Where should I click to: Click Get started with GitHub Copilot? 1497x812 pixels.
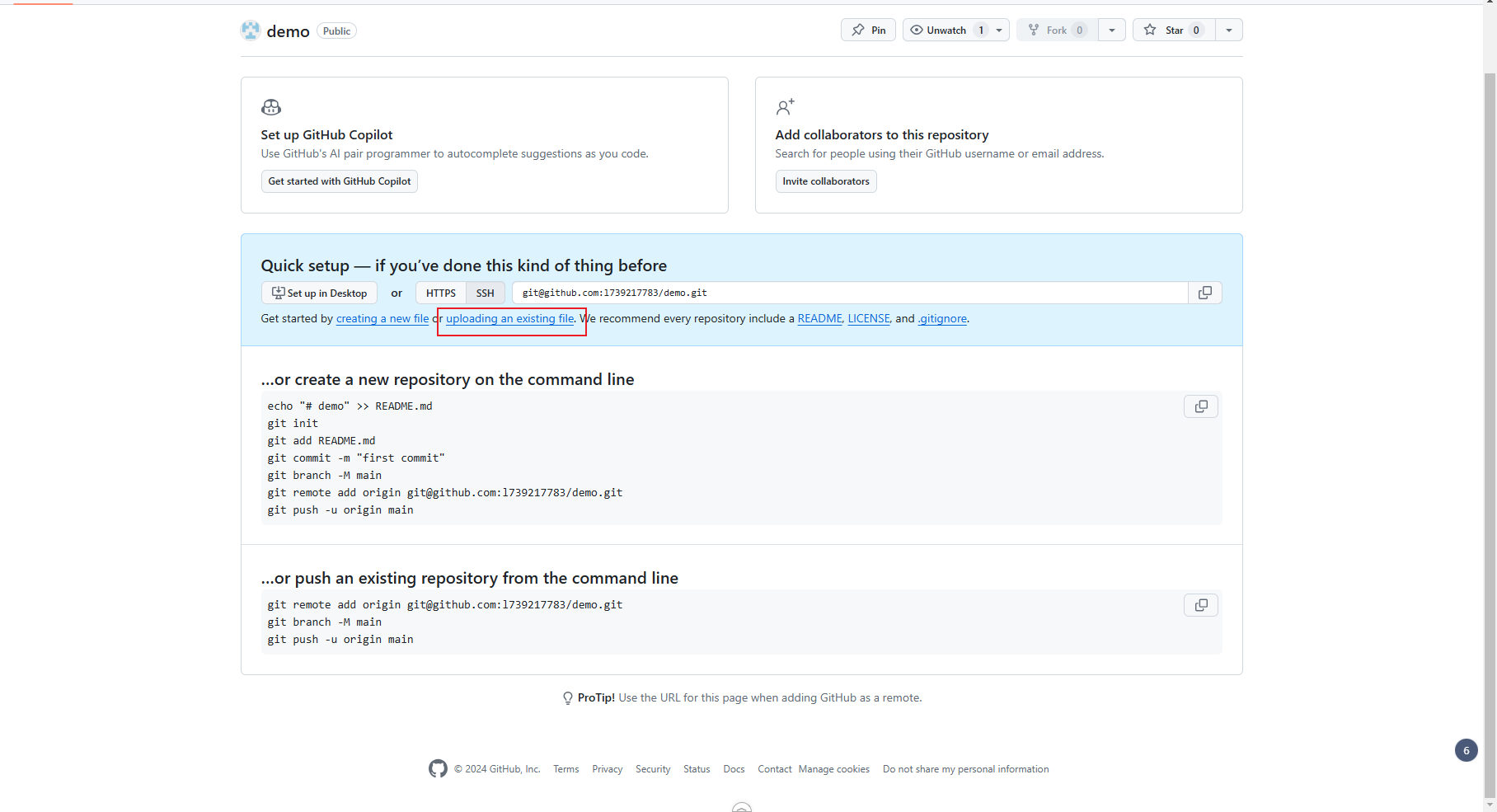340,181
